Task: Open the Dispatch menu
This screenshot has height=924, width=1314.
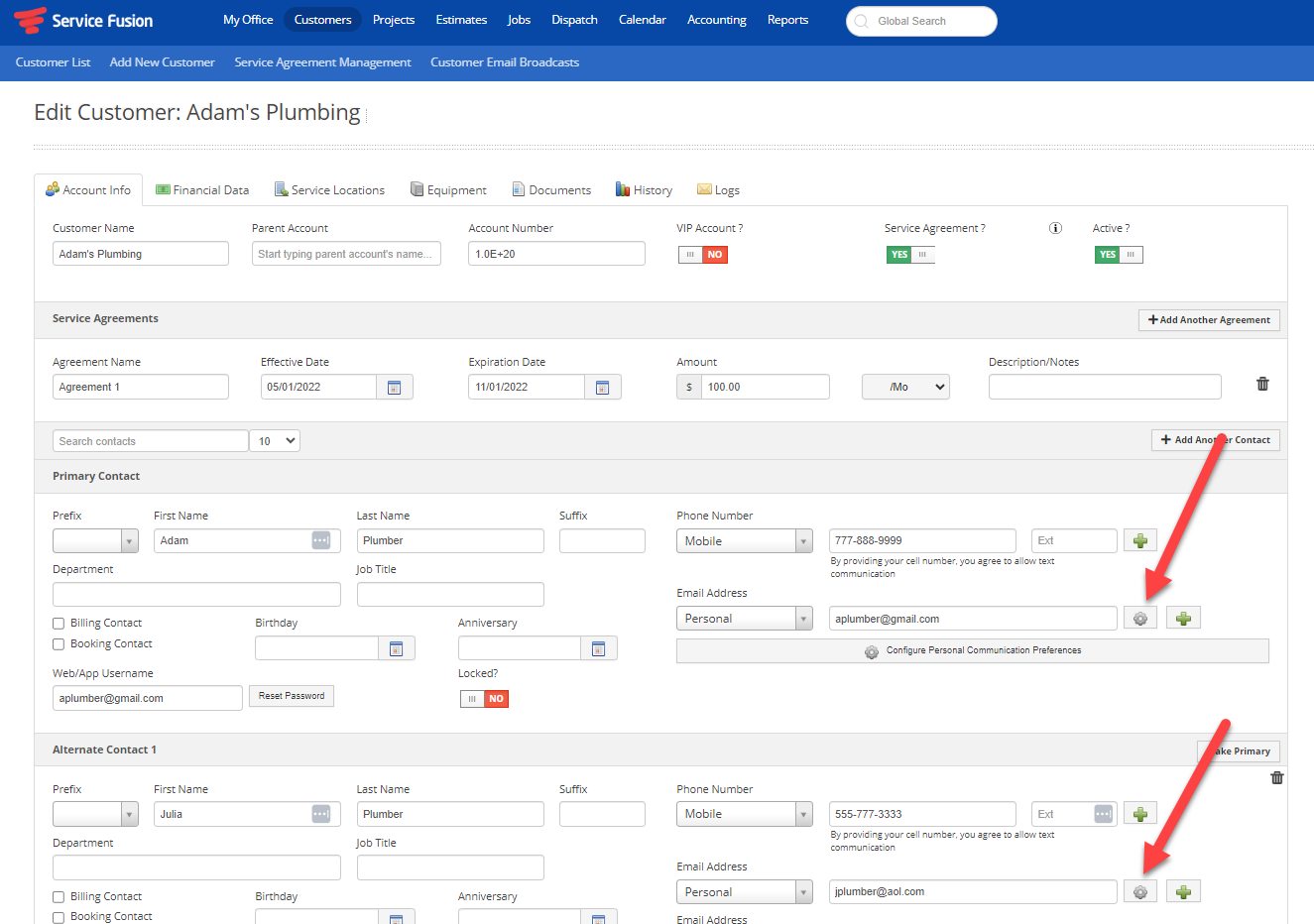Action: coord(574,20)
